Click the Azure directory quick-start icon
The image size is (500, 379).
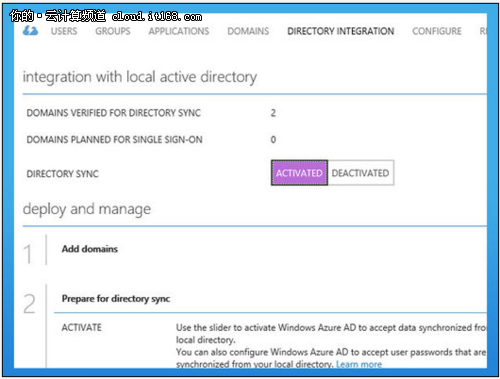30,31
